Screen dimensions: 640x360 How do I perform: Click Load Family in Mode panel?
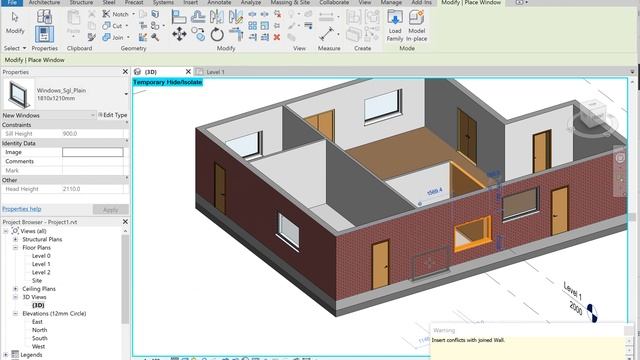coord(395,26)
